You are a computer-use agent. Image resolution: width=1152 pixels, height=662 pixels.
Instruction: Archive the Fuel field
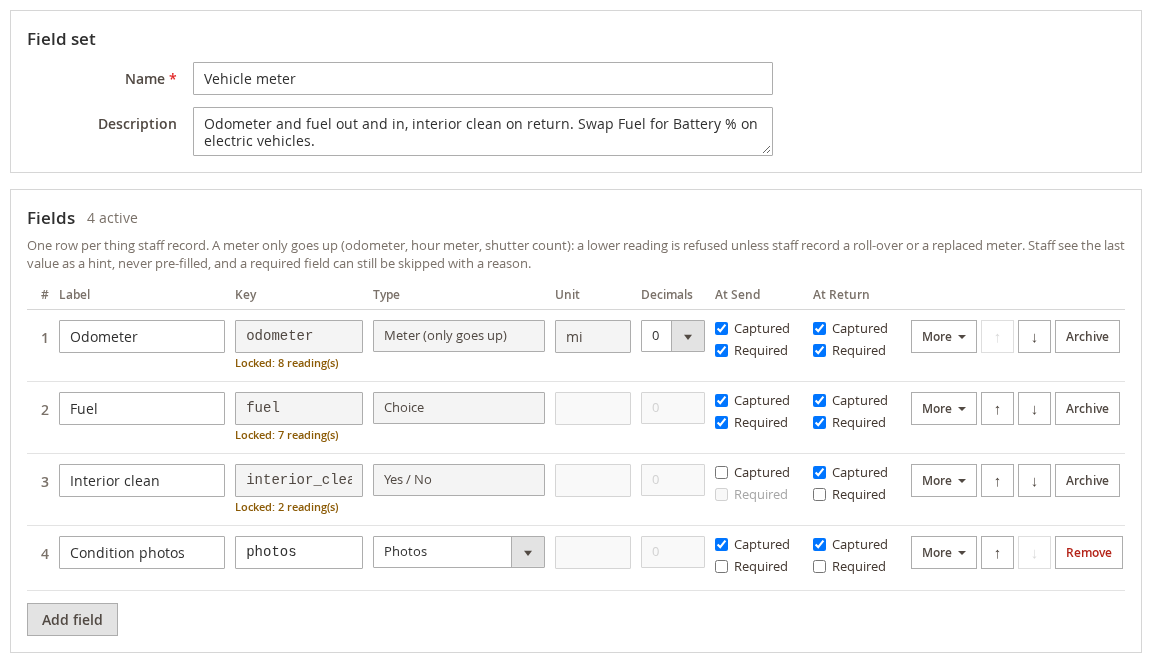[1087, 409]
